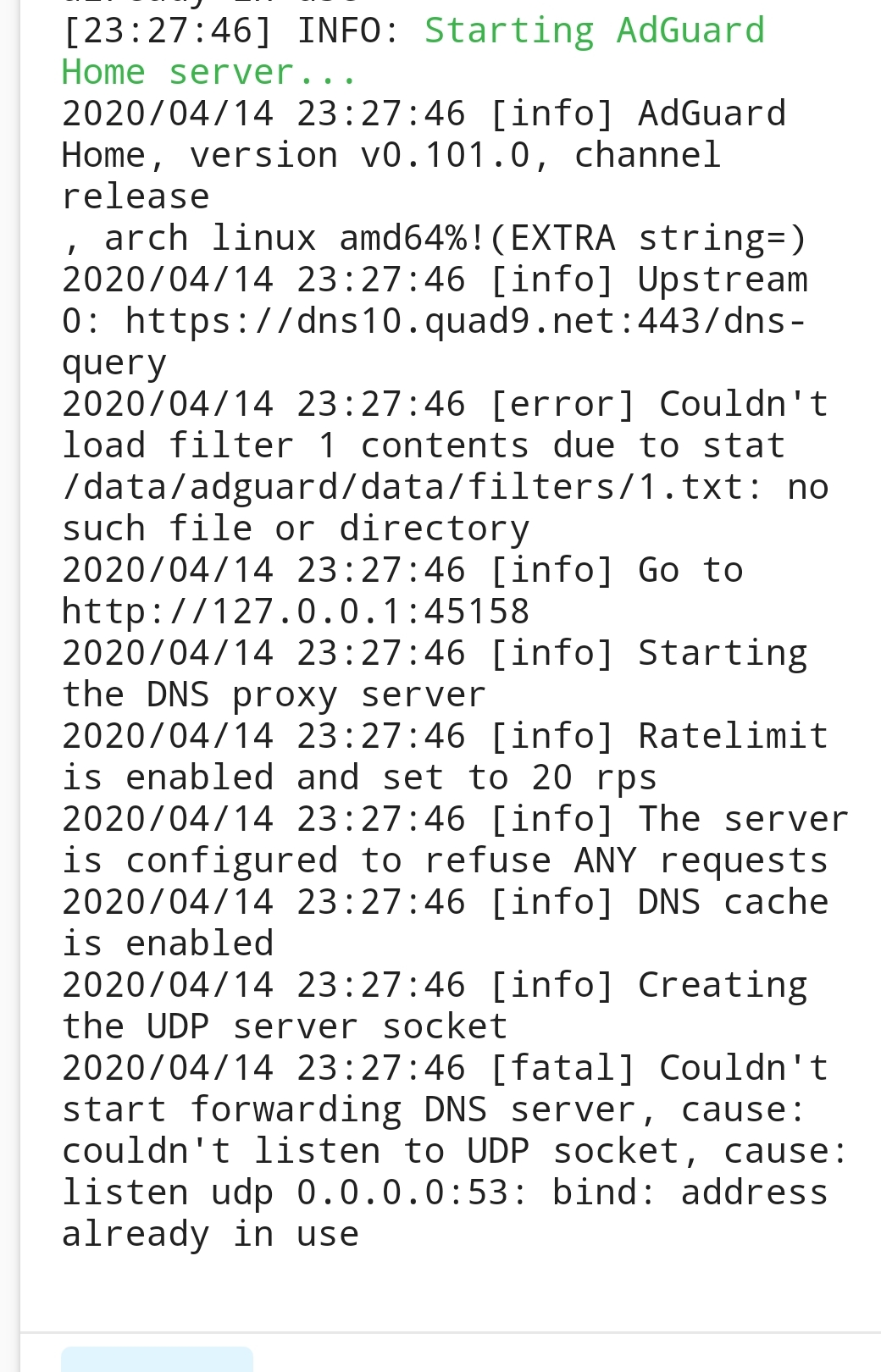
Task: Click 'Ratelimit is enabled' log entry
Action: 446,757
